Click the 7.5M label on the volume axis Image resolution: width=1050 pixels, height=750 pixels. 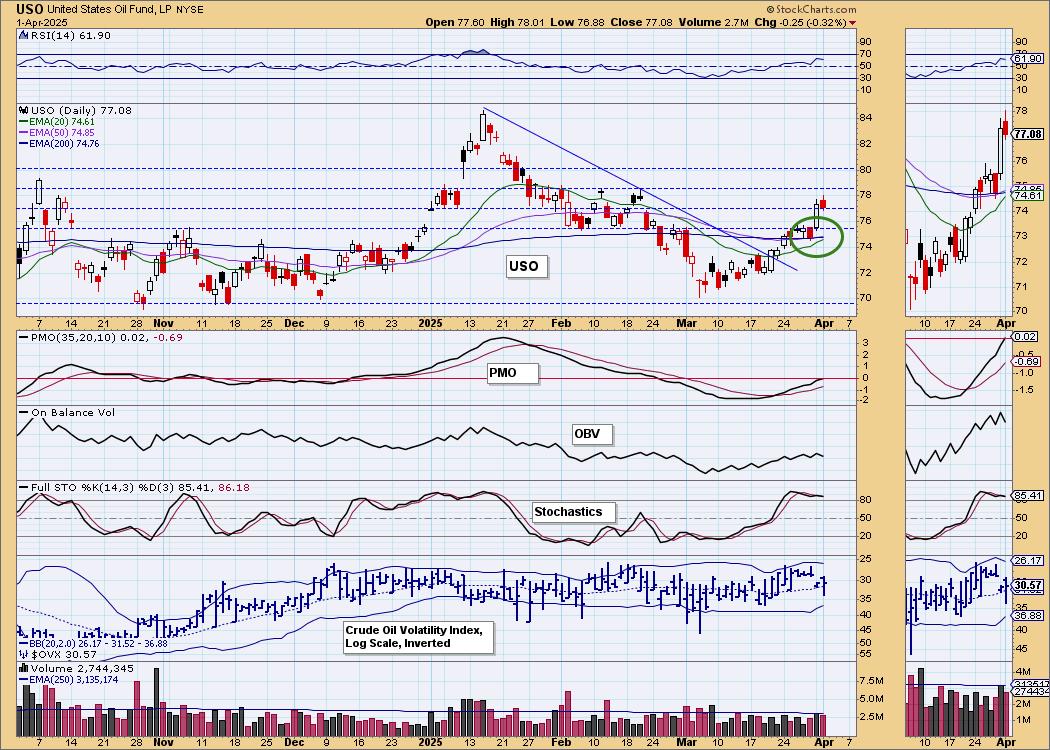872,681
